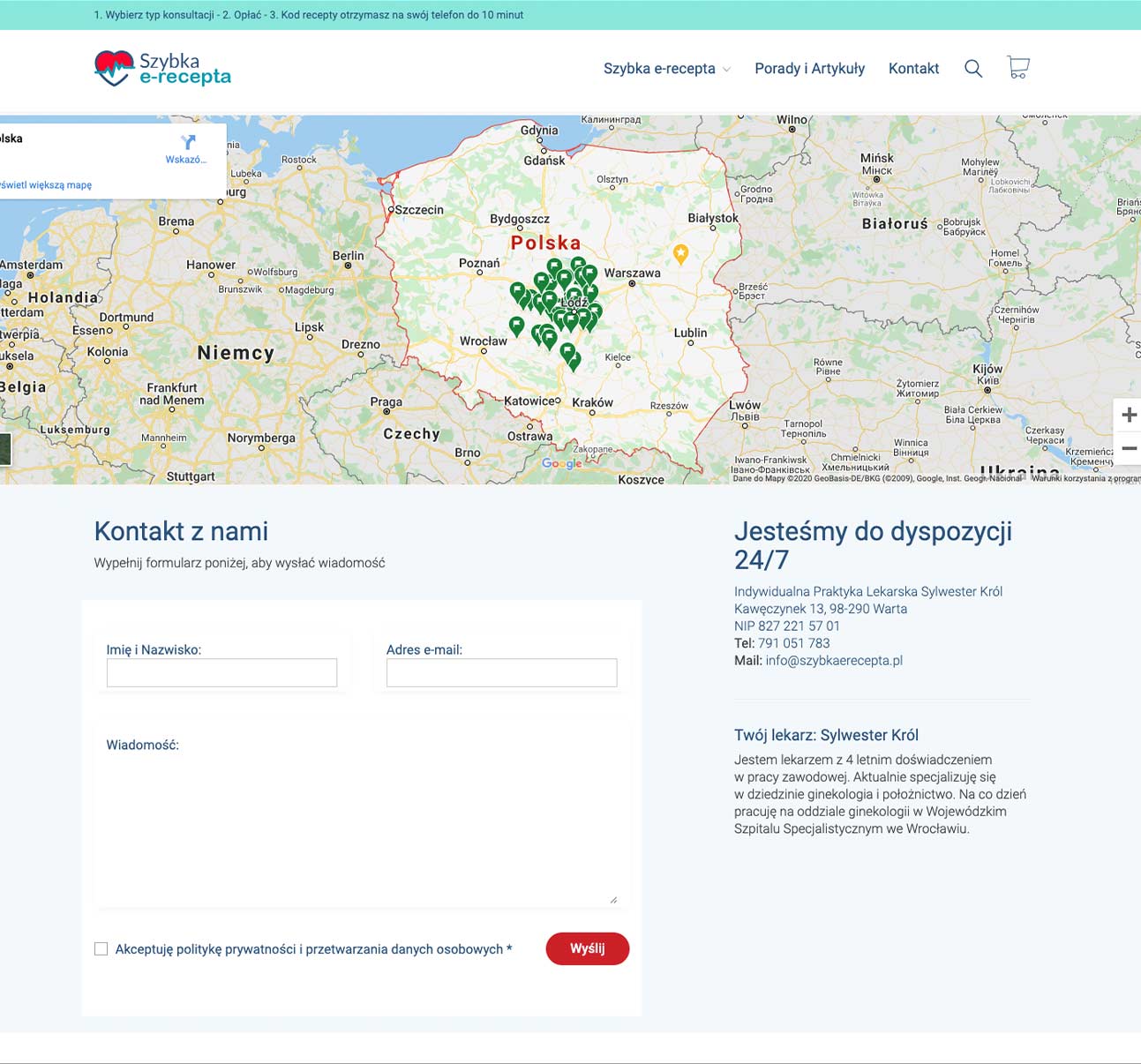This screenshot has width=1141, height=1064.
Task: Click the 'Holandia' label on the map
Action: coord(63,297)
